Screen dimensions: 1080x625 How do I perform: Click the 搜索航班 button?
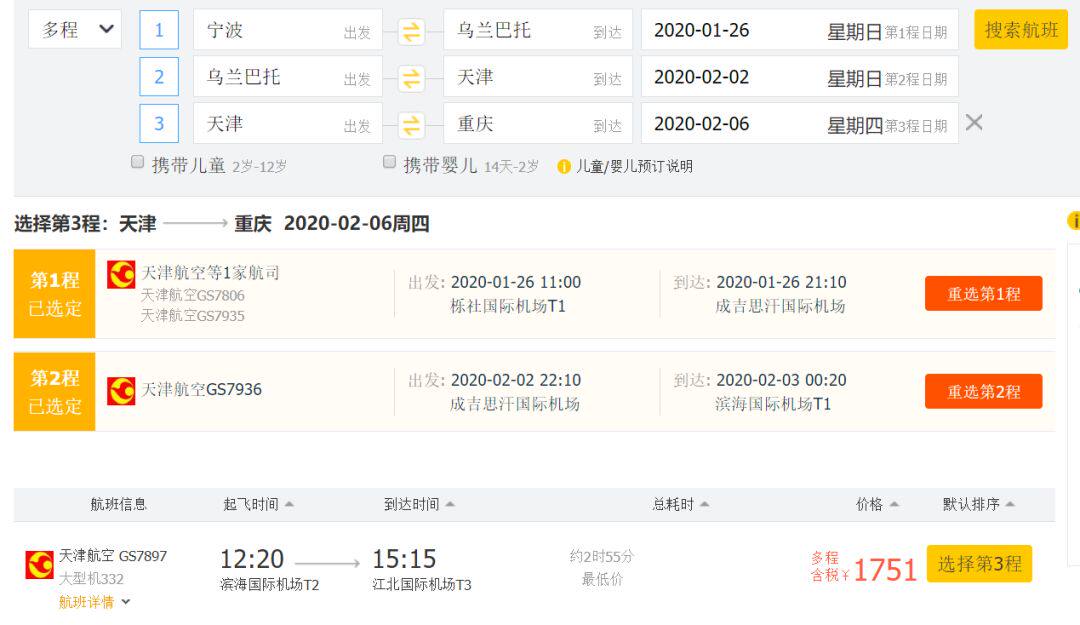pos(1021,30)
